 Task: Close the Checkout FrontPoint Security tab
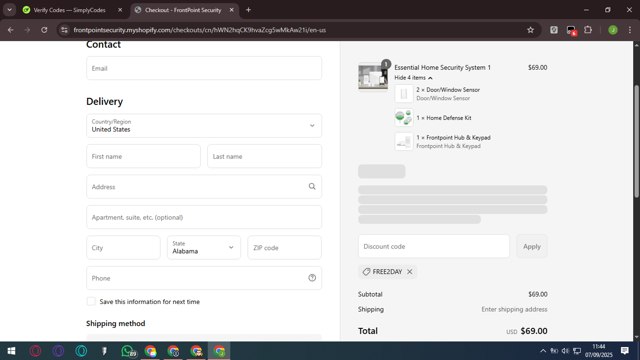coord(231,10)
